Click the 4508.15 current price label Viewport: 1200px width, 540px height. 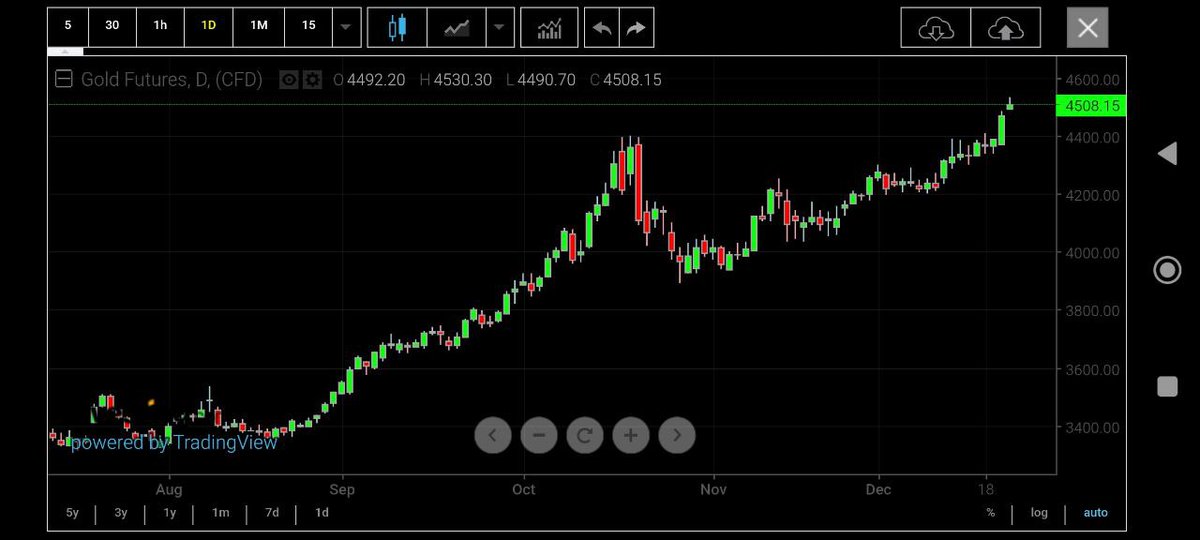(x=1091, y=105)
